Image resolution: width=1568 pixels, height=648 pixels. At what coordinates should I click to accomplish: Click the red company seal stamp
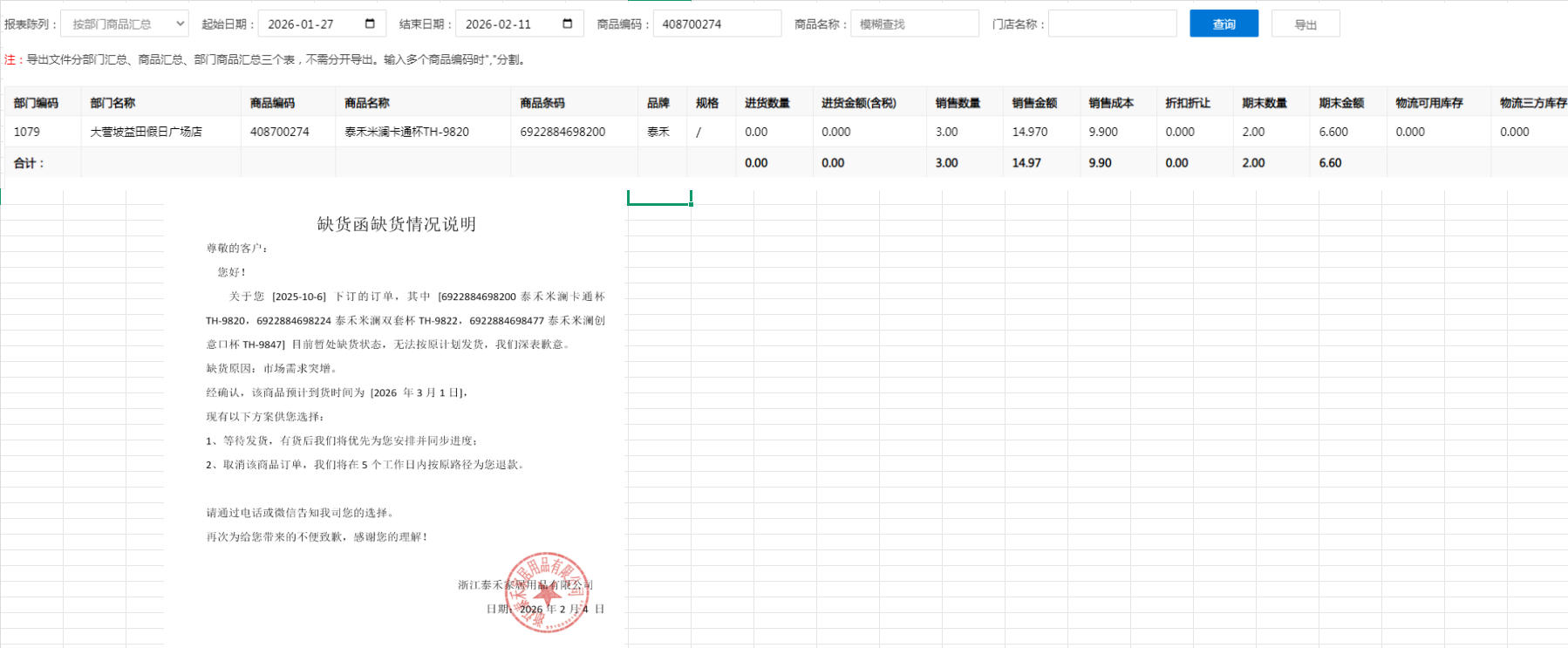(546, 592)
